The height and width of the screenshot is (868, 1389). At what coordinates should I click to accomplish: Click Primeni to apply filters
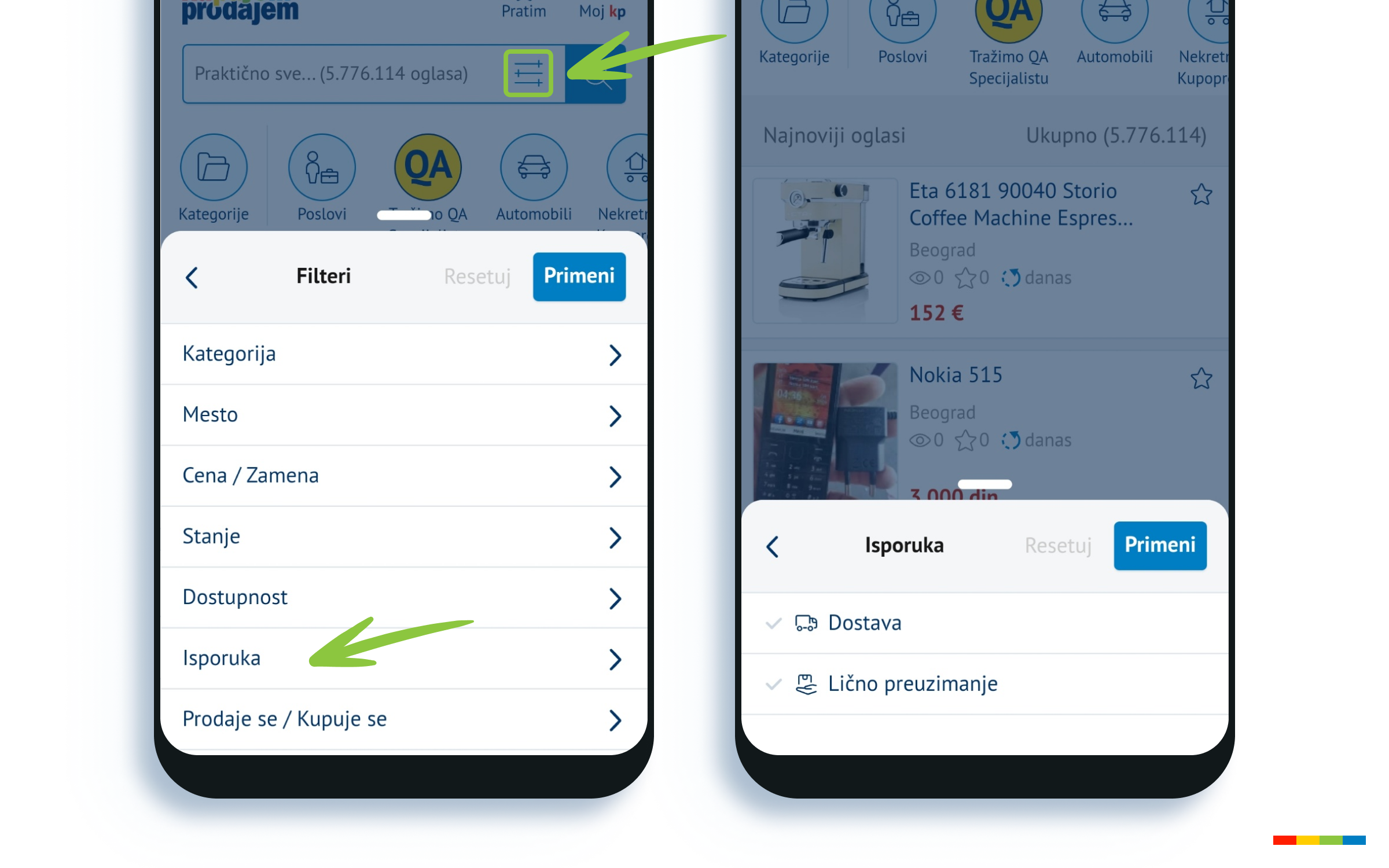coord(579,276)
